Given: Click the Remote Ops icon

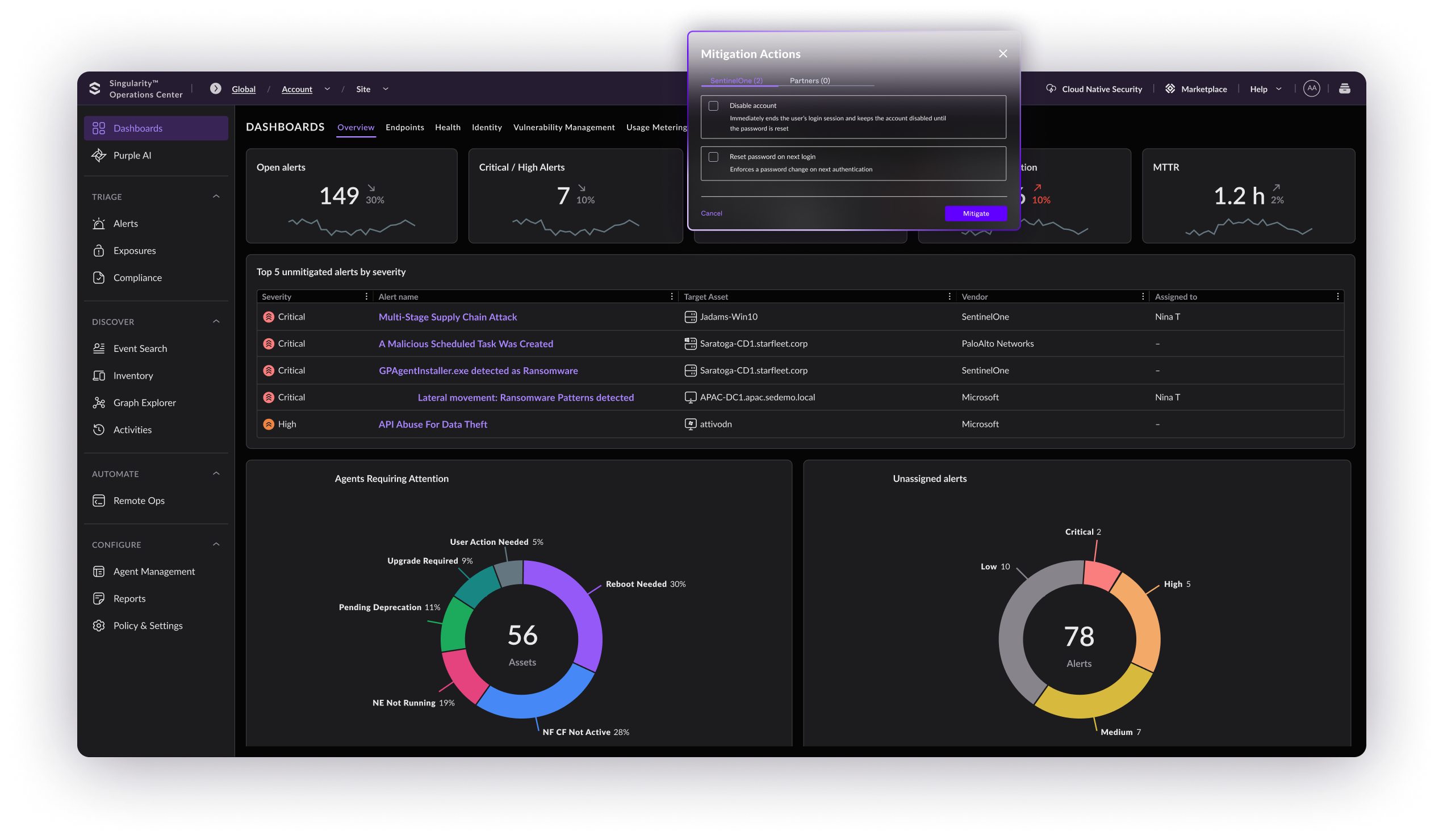Looking at the screenshot, I should [x=98, y=501].
